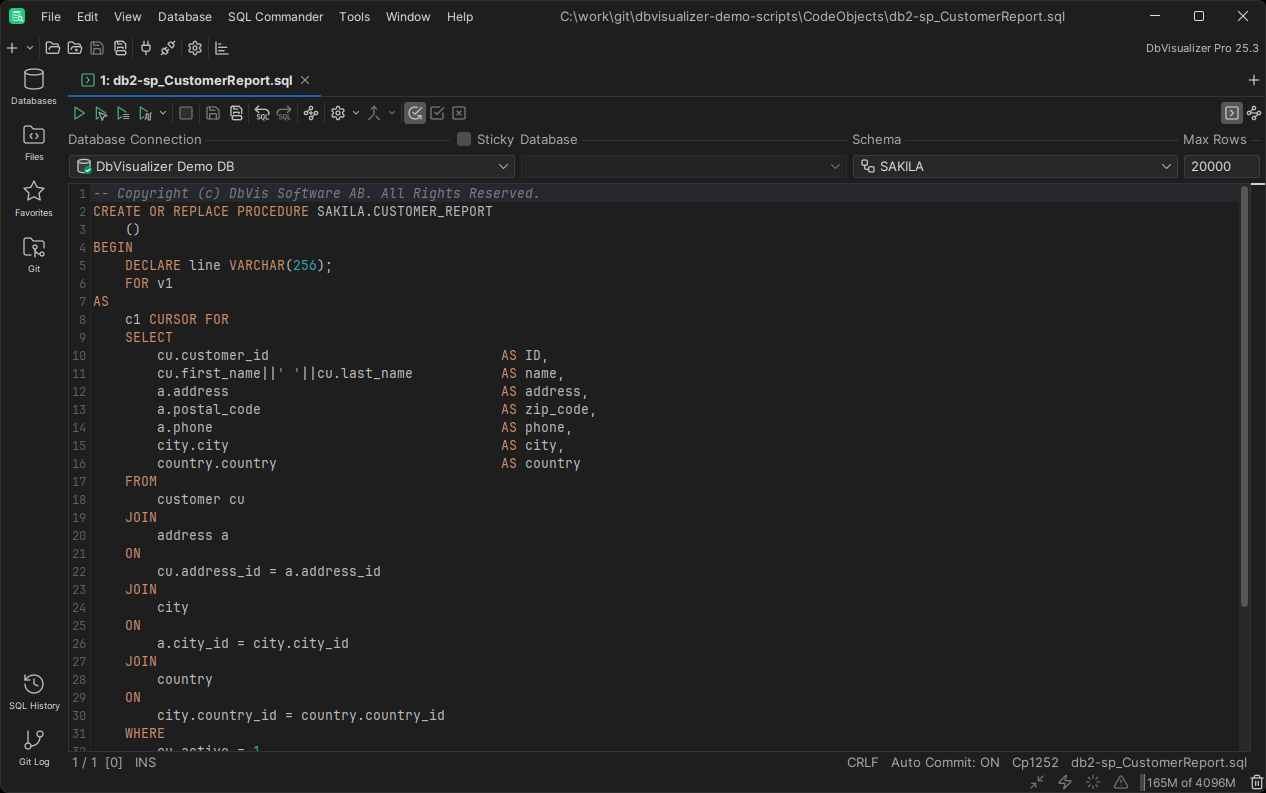Click the database connect plug icon
The width and height of the screenshot is (1266, 793).
pyautogui.click(x=146, y=48)
